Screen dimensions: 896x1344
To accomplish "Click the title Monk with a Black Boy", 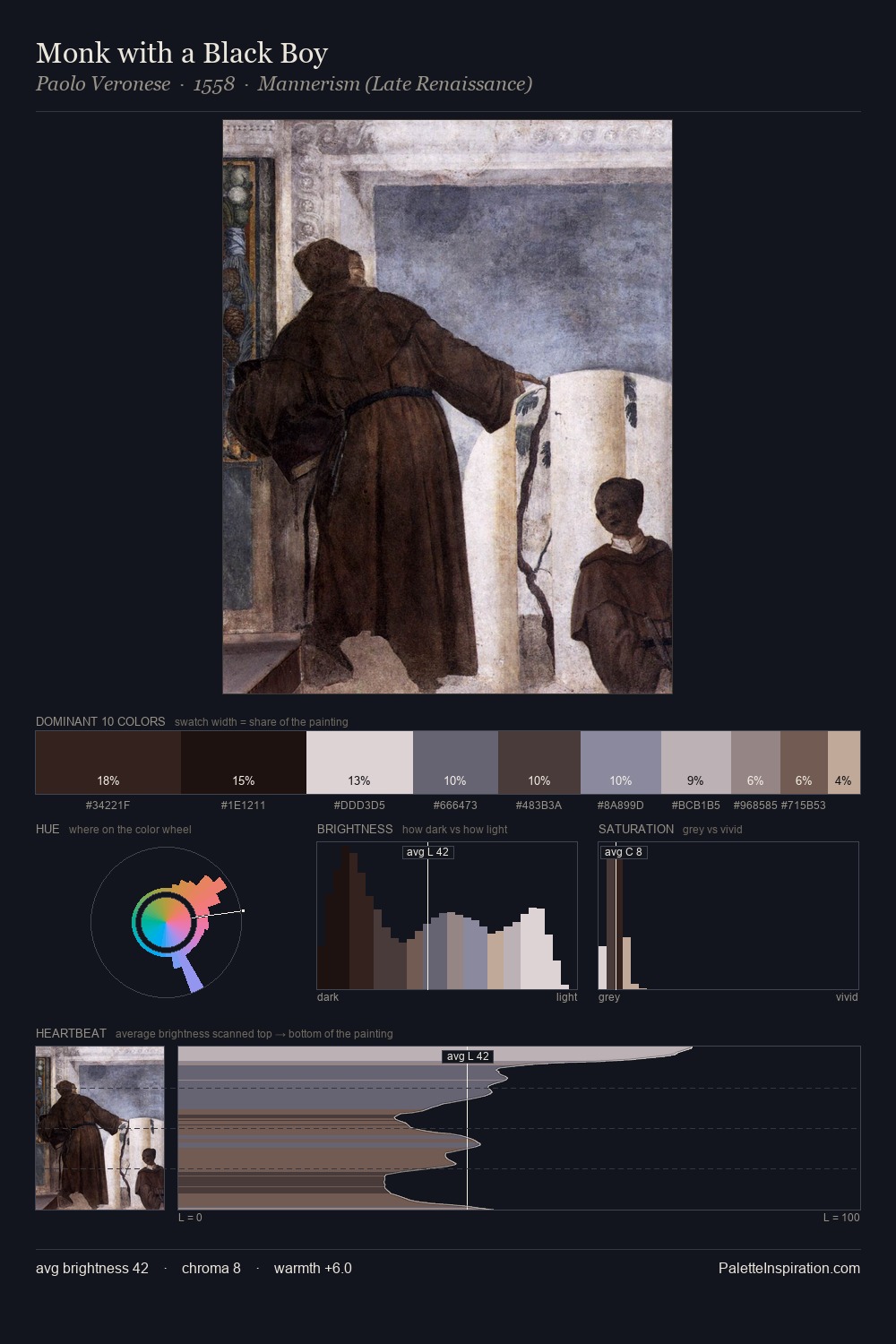I will click(182, 53).
